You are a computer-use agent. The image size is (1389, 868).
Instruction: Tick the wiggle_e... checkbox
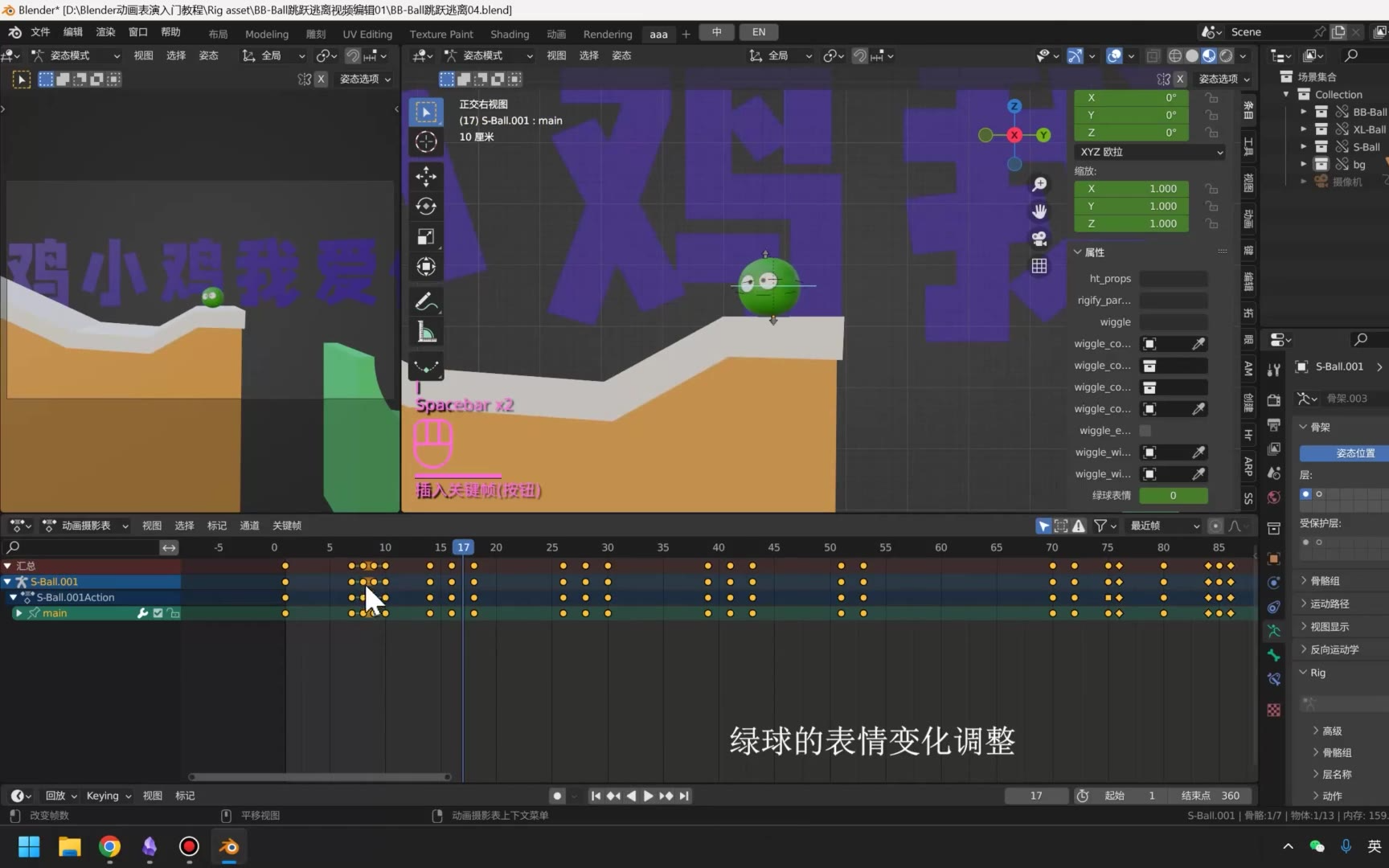click(x=1145, y=431)
